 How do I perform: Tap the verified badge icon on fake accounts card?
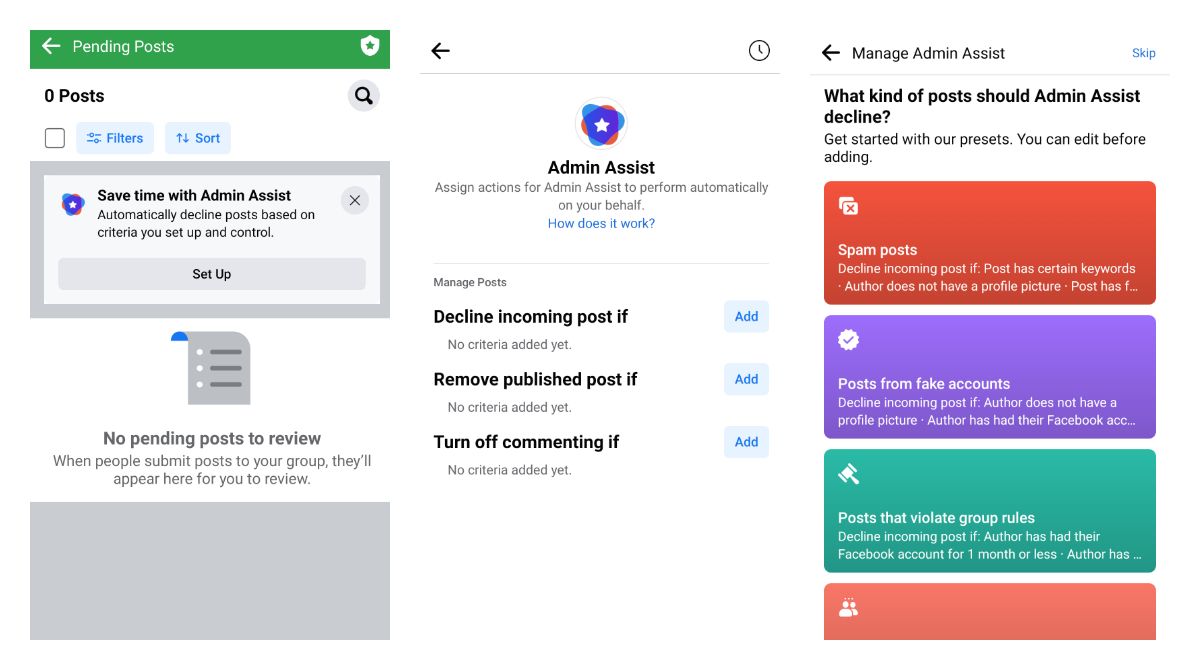[x=848, y=340]
